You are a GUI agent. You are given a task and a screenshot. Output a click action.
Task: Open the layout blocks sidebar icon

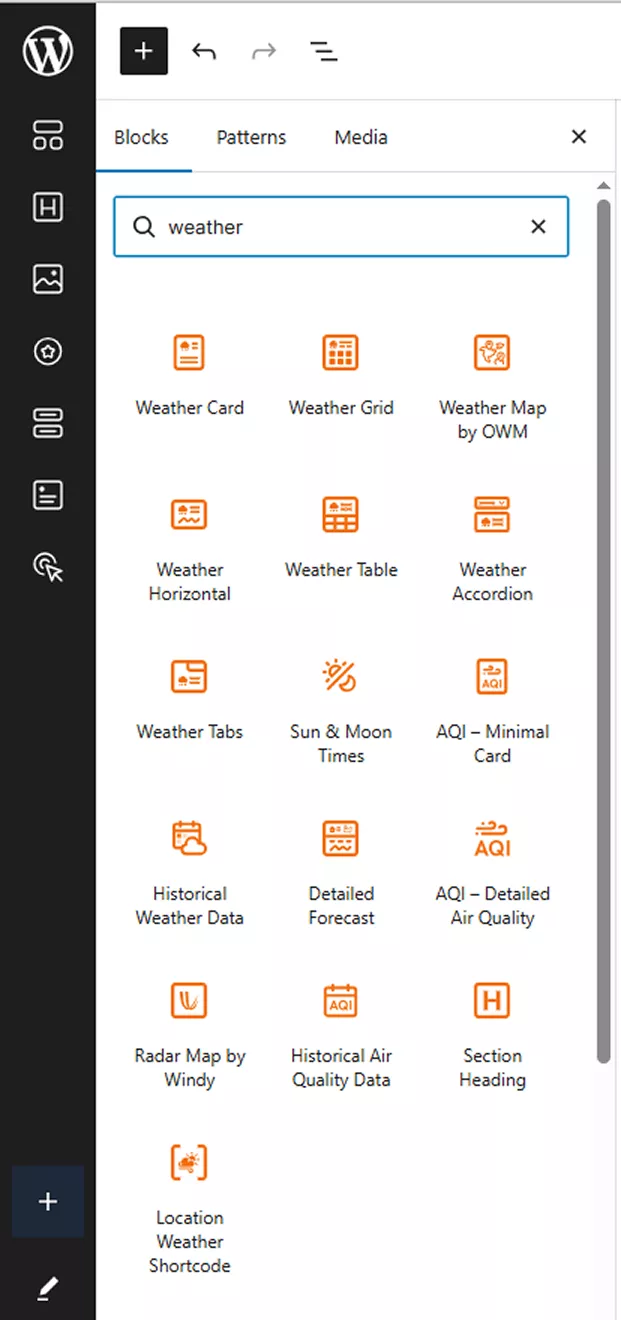point(48,135)
